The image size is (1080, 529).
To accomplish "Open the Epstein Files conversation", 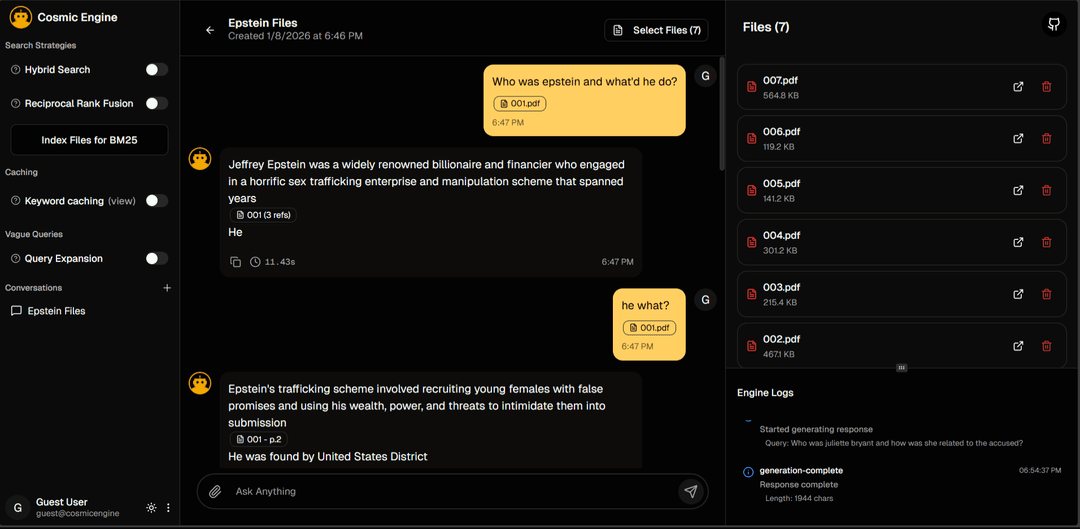I will (x=56, y=311).
